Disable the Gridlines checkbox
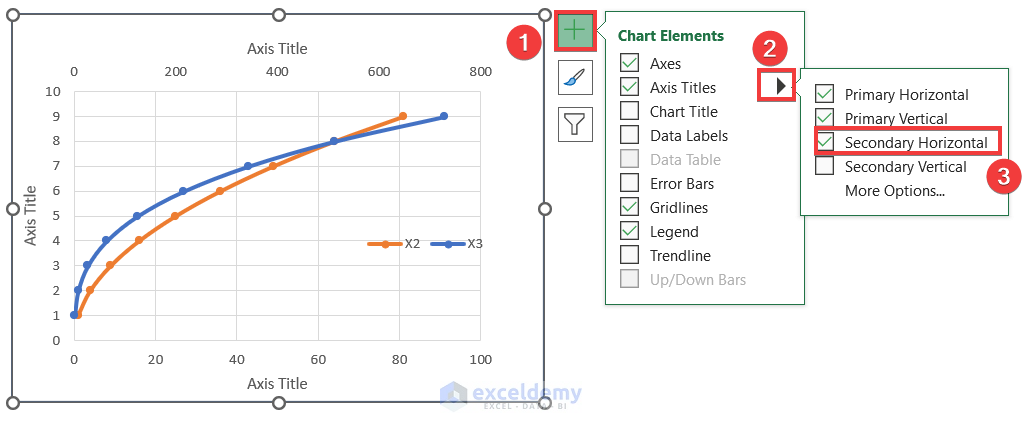Image resolution: width=1023 pixels, height=428 pixels. click(630, 208)
